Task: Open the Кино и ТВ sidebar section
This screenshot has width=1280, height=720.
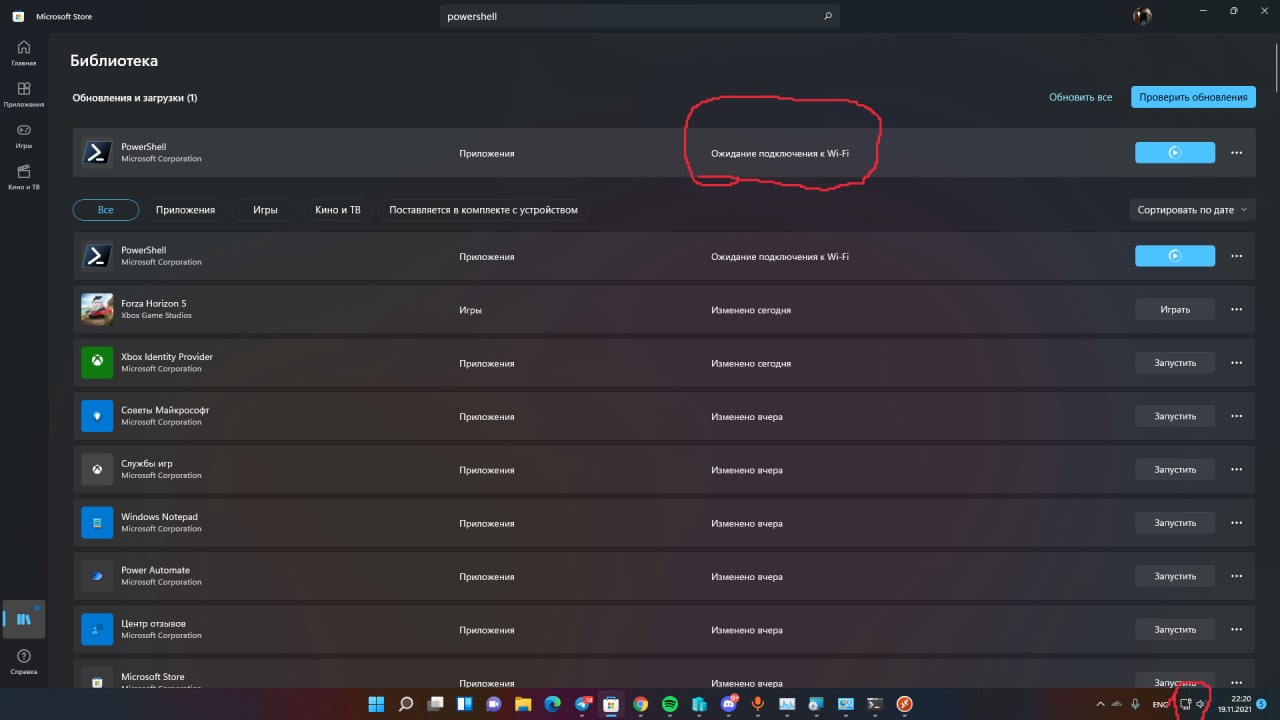Action: pyautogui.click(x=24, y=177)
